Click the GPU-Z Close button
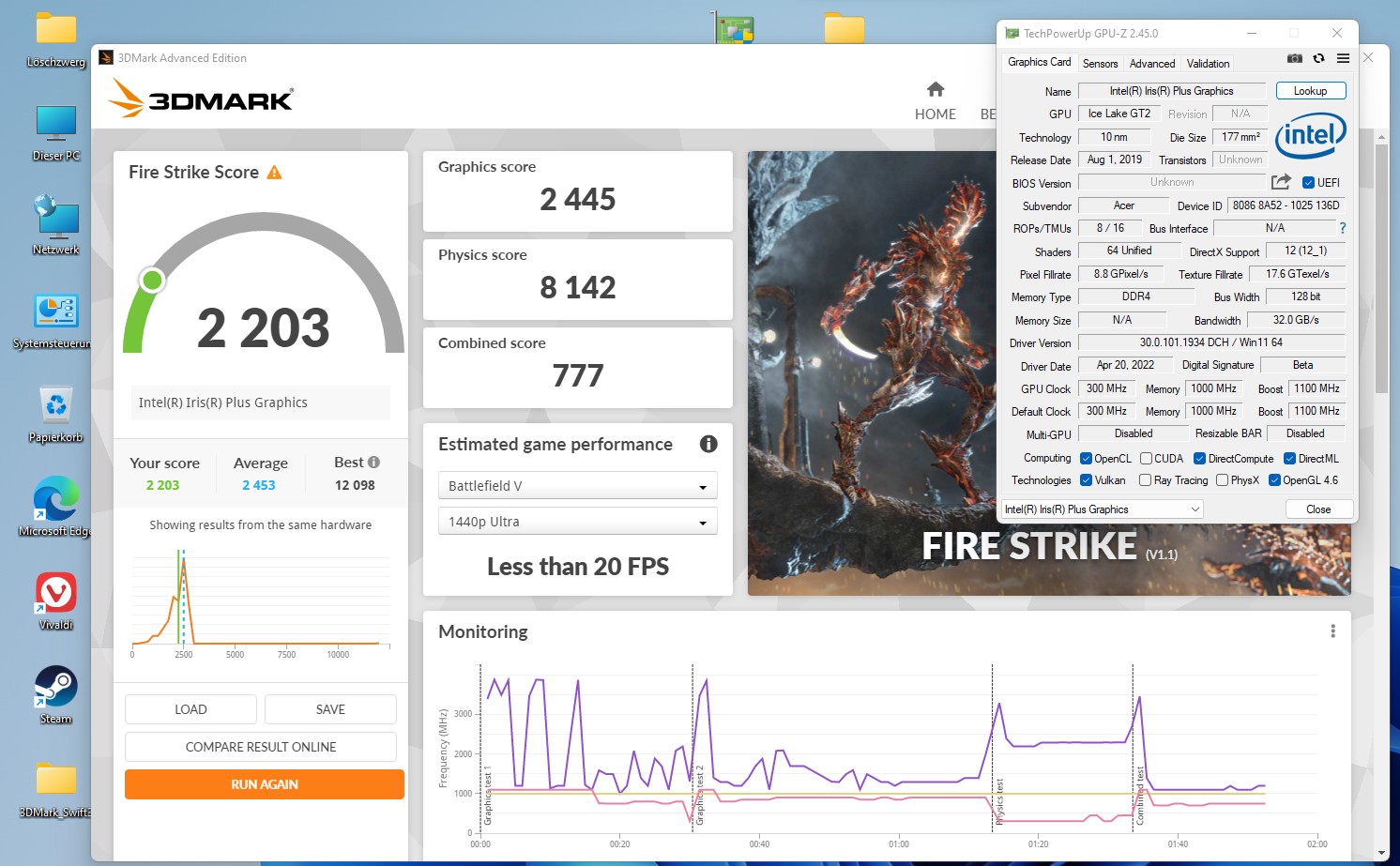Image resolution: width=1400 pixels, height=866 pixels. (x=1318, y=509)
